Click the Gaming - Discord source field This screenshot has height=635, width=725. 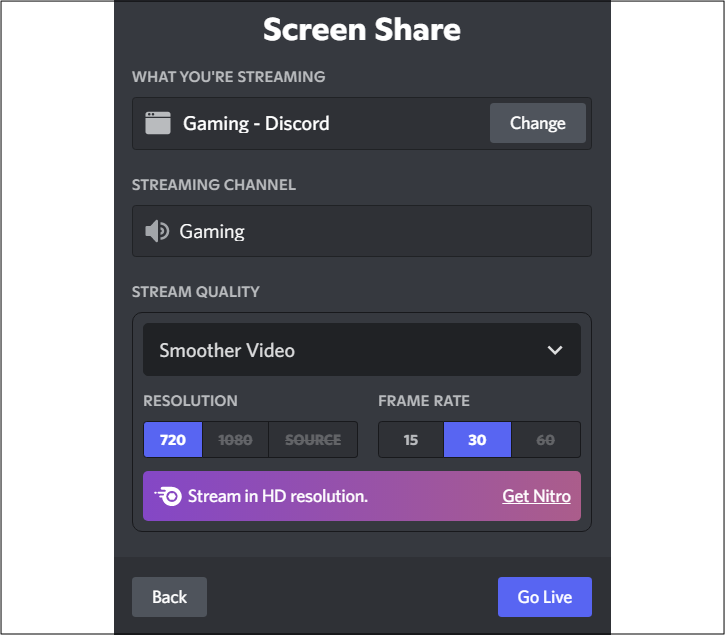pyautogui.click(x=362, y=123)
